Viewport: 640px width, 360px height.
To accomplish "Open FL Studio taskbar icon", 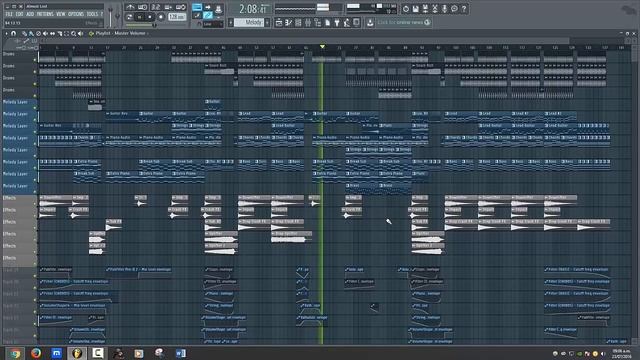I will (77, 353).
